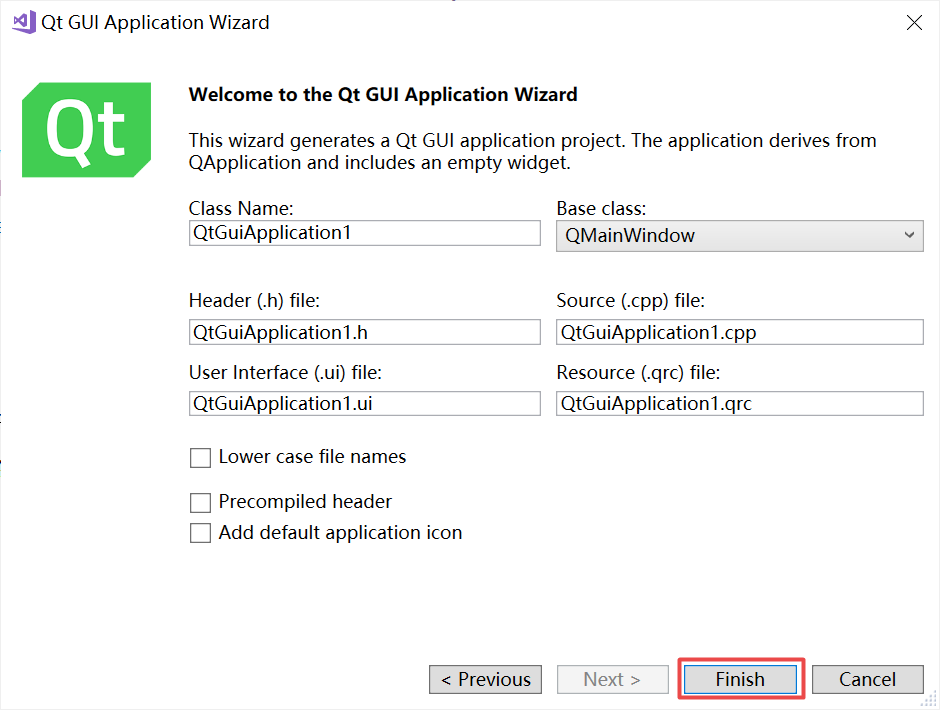This screenshot has width=940, height=710.
Task: Click the green Qt logo
Action: point(86,130)
